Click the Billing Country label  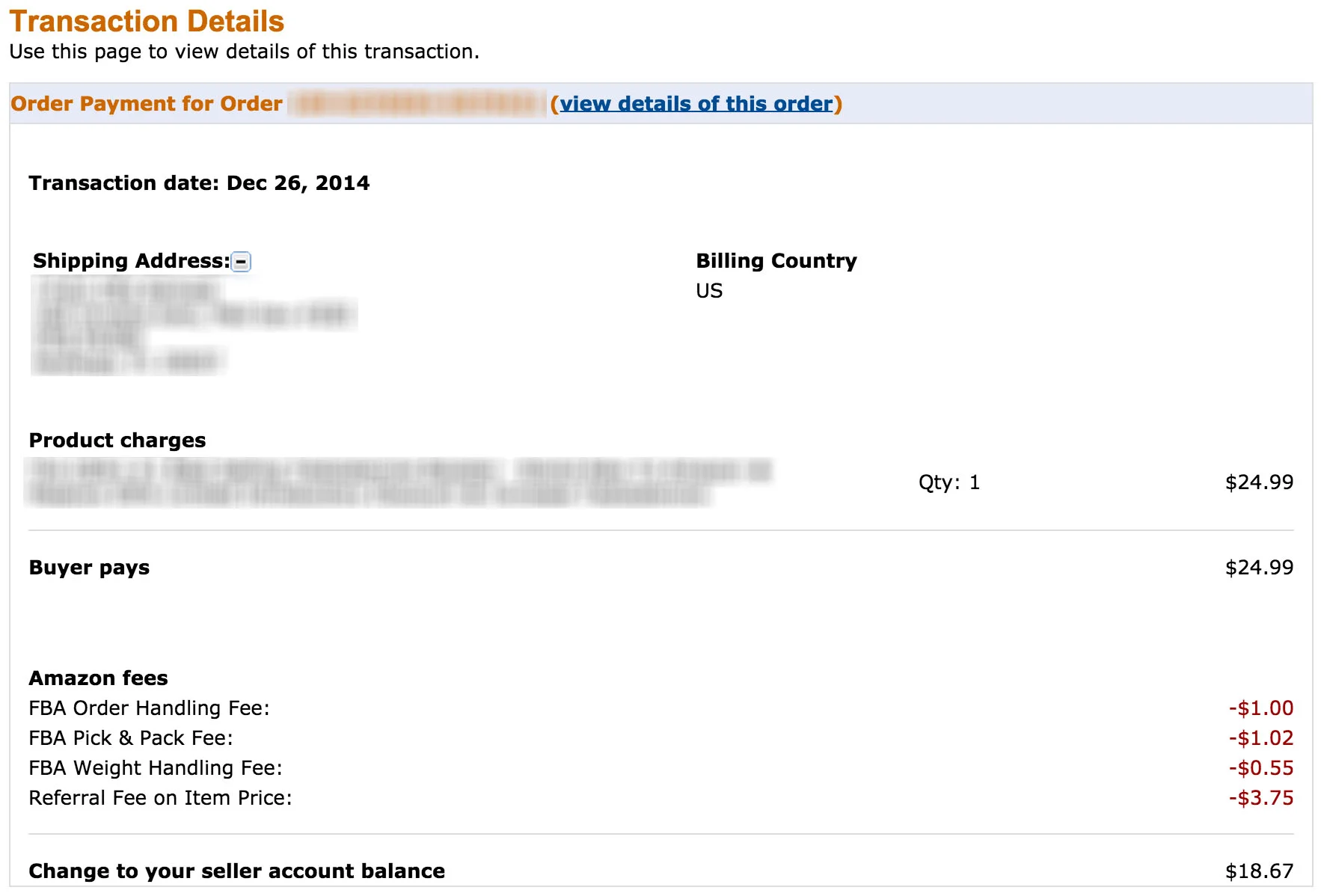tap(776, 261)
